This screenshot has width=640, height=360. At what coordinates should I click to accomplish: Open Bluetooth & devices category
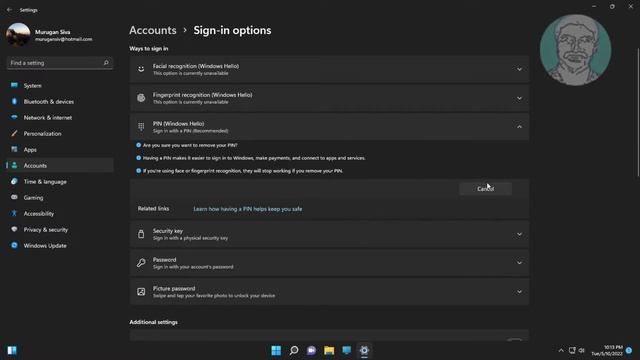[x=60, y=102]
